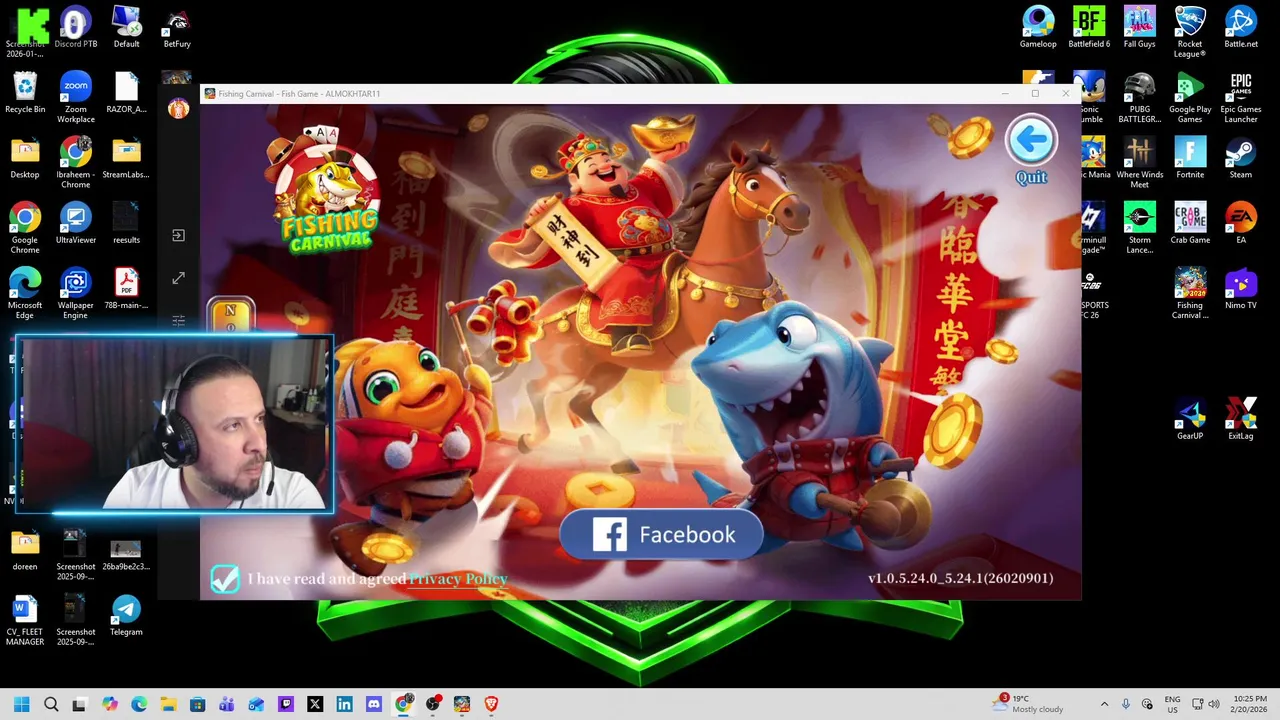The height and width of the screenshot is (720, 1280).
Task: Select the Fortnite desktop icon
Action: point(1190,158)
